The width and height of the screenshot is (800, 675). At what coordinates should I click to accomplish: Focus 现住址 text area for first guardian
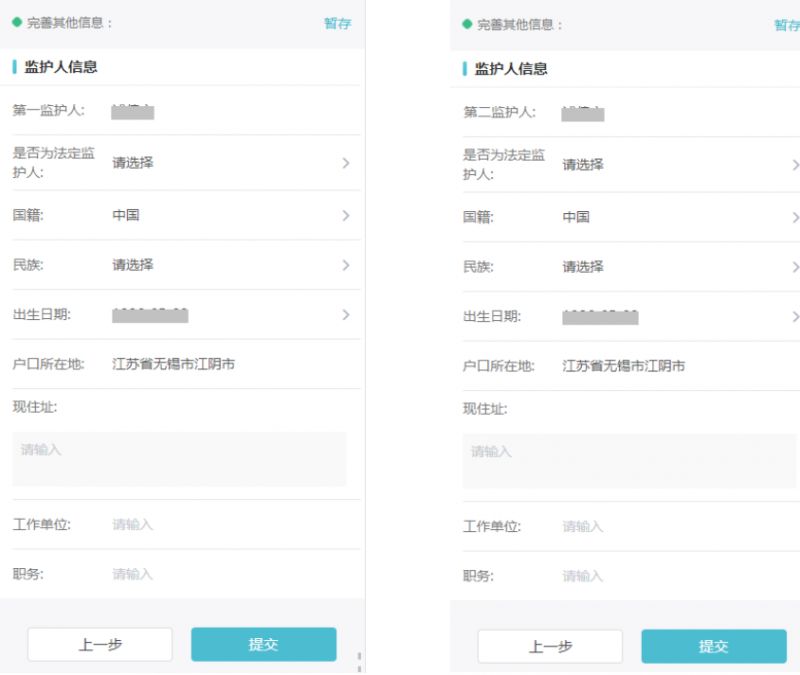coord(180,459)
